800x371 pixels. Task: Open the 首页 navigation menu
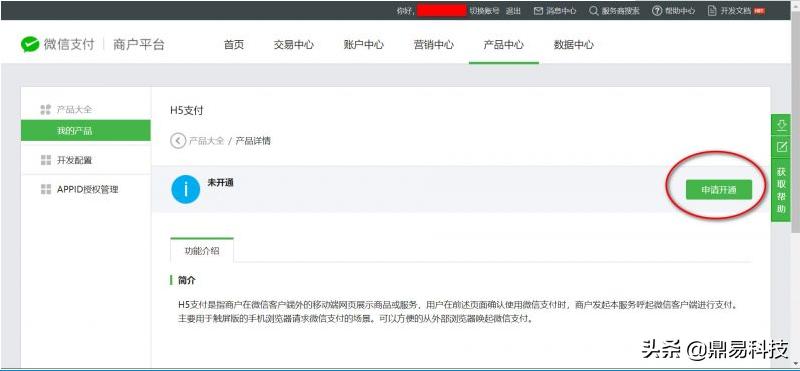(x=234, y=44)
